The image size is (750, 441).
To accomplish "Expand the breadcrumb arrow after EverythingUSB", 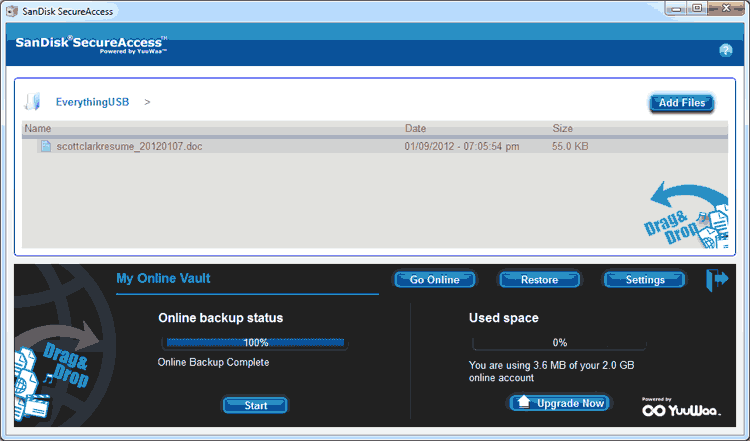I will 147,102.
